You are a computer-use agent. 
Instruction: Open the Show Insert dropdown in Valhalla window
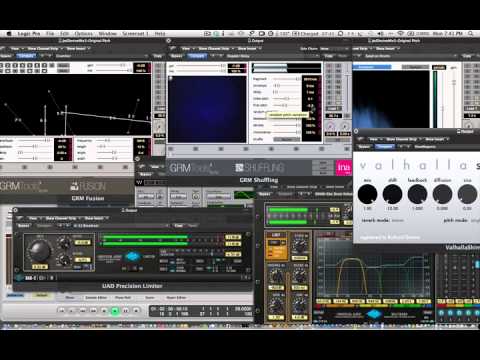437,139
